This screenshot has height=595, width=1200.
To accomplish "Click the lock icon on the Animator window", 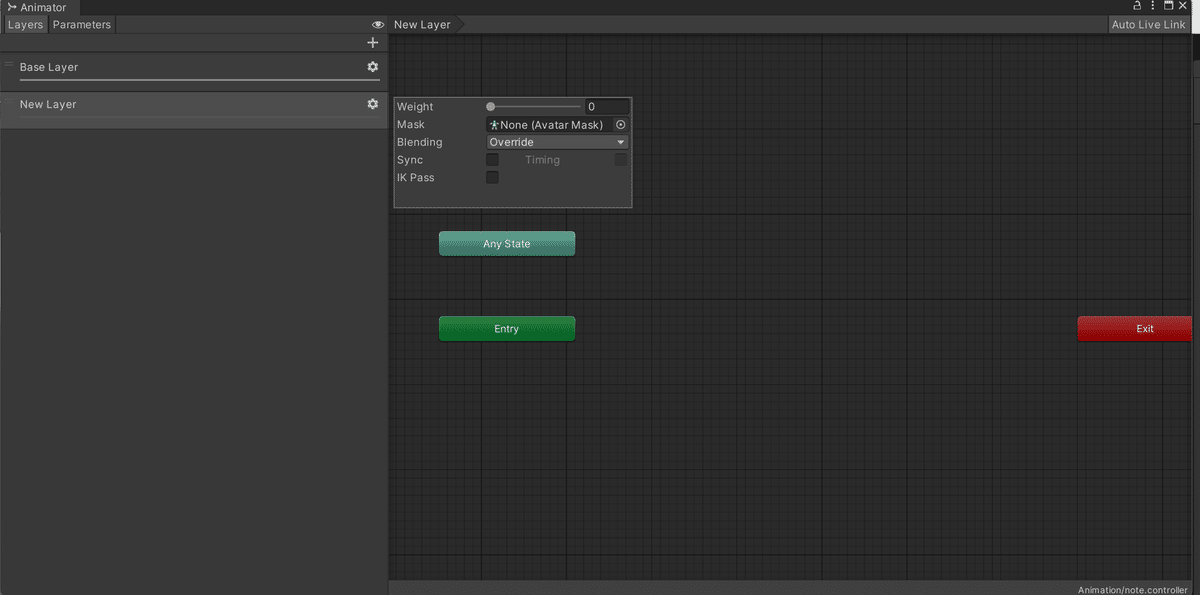I will click(x=1135, y=6).
